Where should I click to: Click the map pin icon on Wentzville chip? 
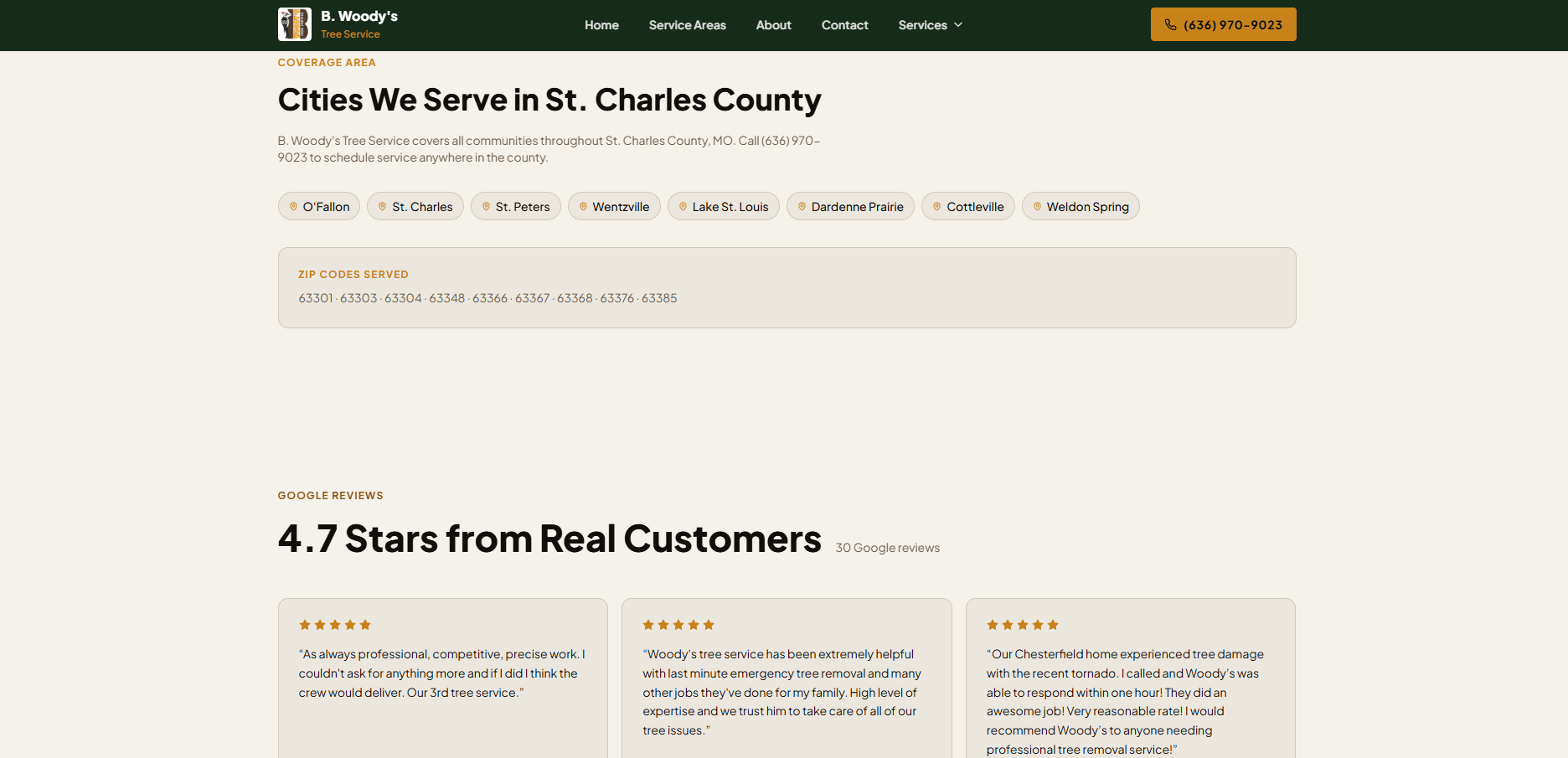tap(583, 206)
